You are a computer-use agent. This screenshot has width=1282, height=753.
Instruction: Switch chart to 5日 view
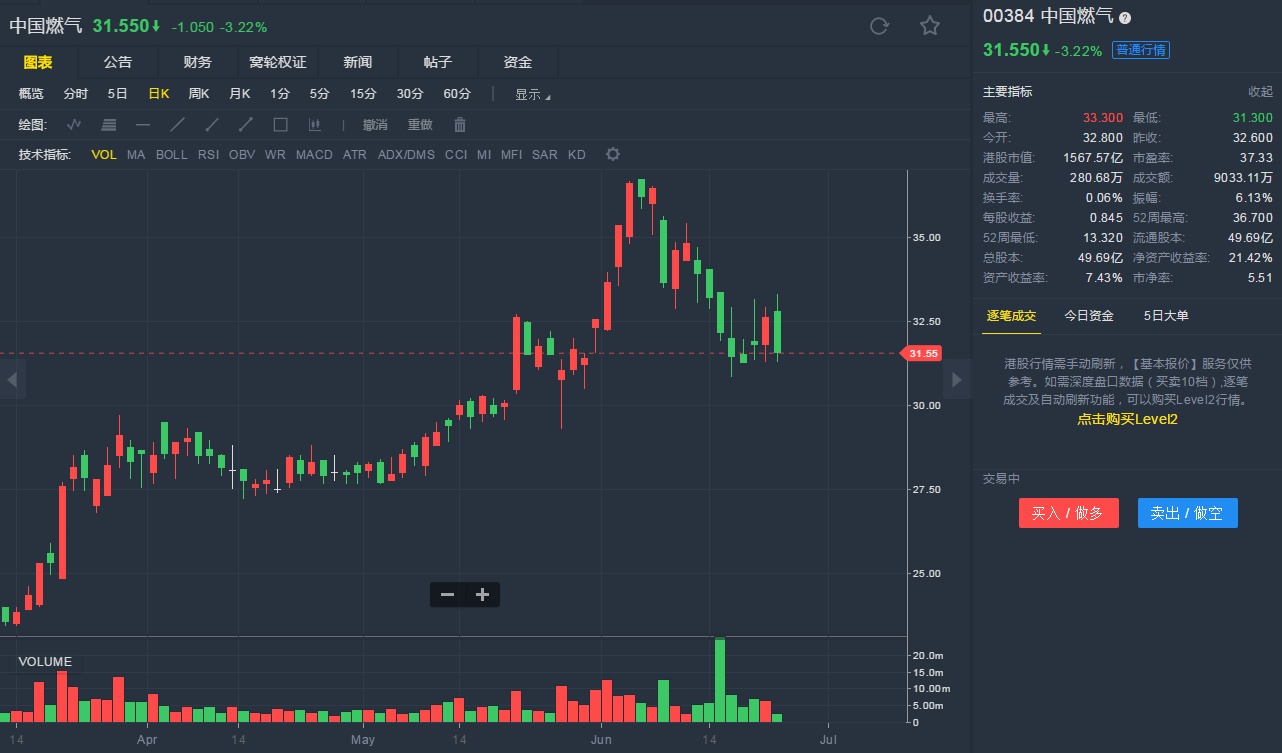click(x=118, y=94)
